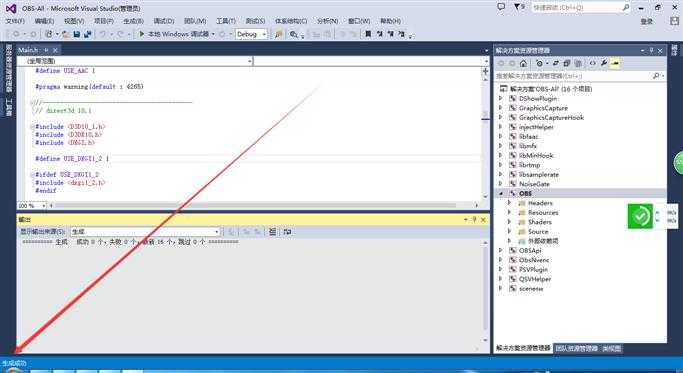Toggle the highlighted preview selected items button
The image size is (683, 373).
[615, 63]
